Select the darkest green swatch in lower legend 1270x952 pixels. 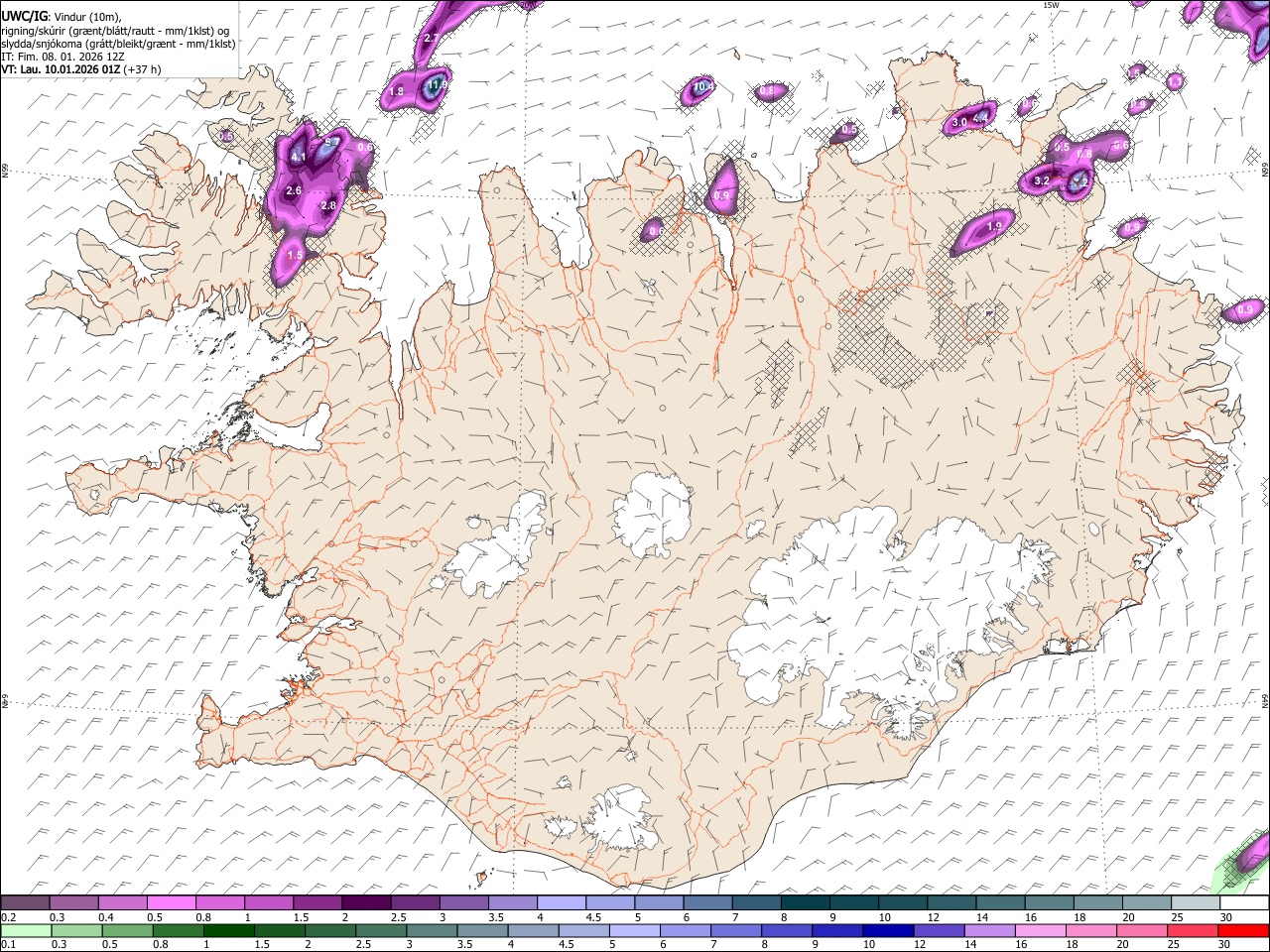tap(229, 930)
